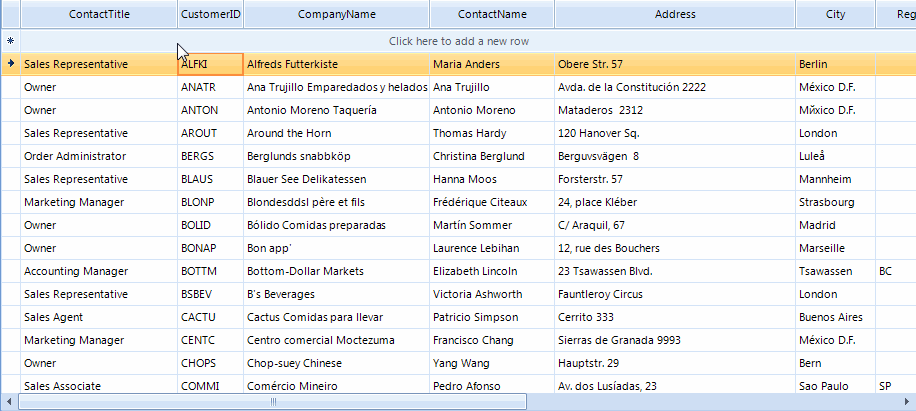
Task: Click the CompanyName column header
Action: pos(336,15)
